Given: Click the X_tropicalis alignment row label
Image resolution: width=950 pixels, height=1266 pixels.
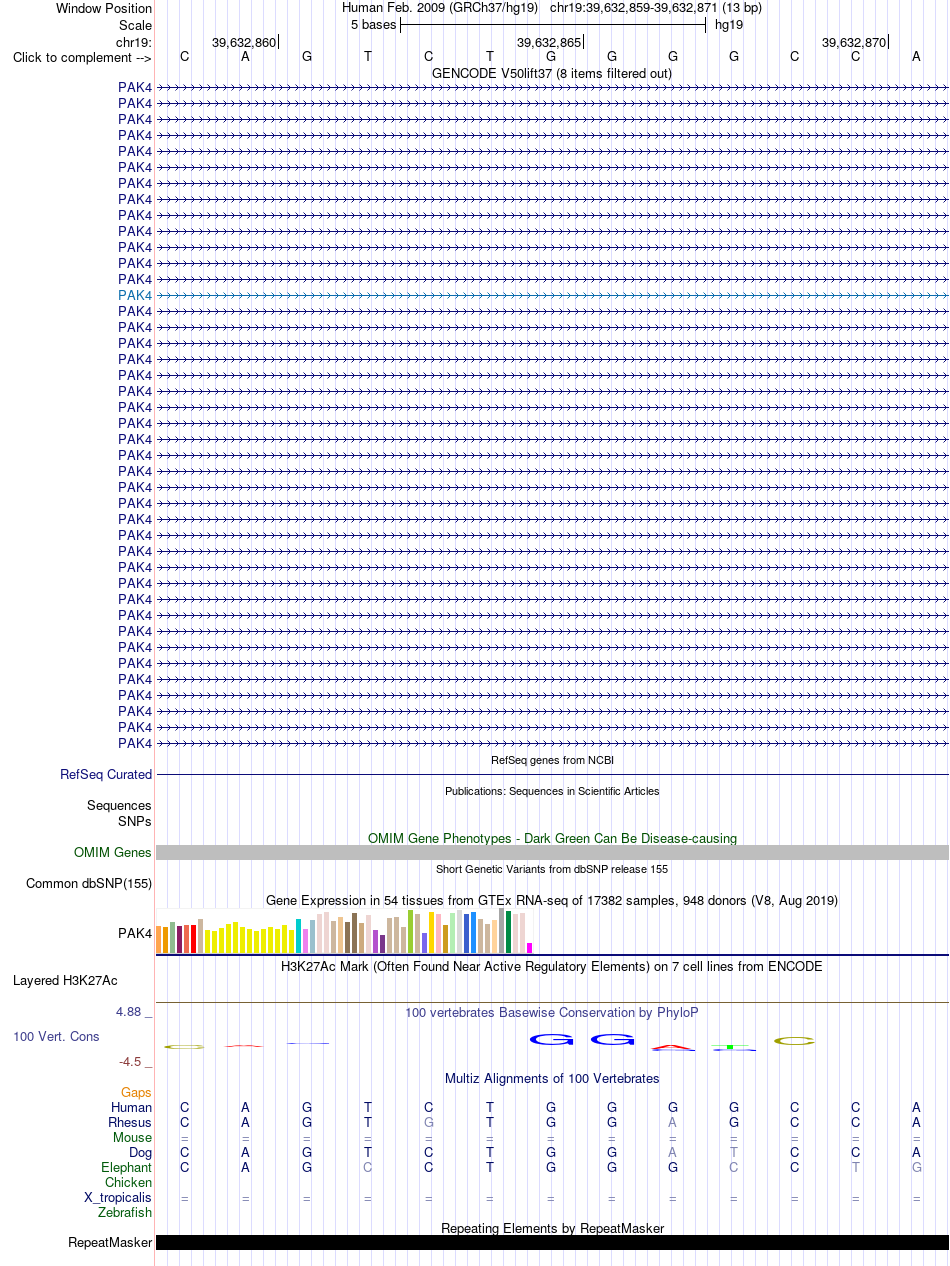Looking at the screenshot, I should tap(118, 1197).
